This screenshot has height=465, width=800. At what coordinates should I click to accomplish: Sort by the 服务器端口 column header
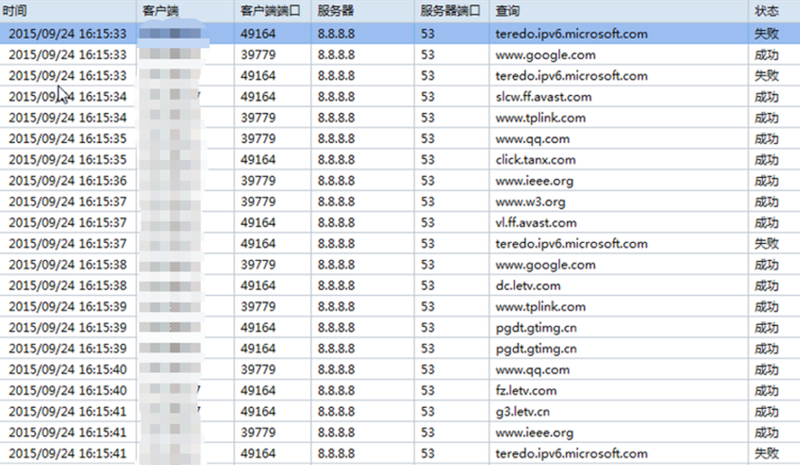452,11
